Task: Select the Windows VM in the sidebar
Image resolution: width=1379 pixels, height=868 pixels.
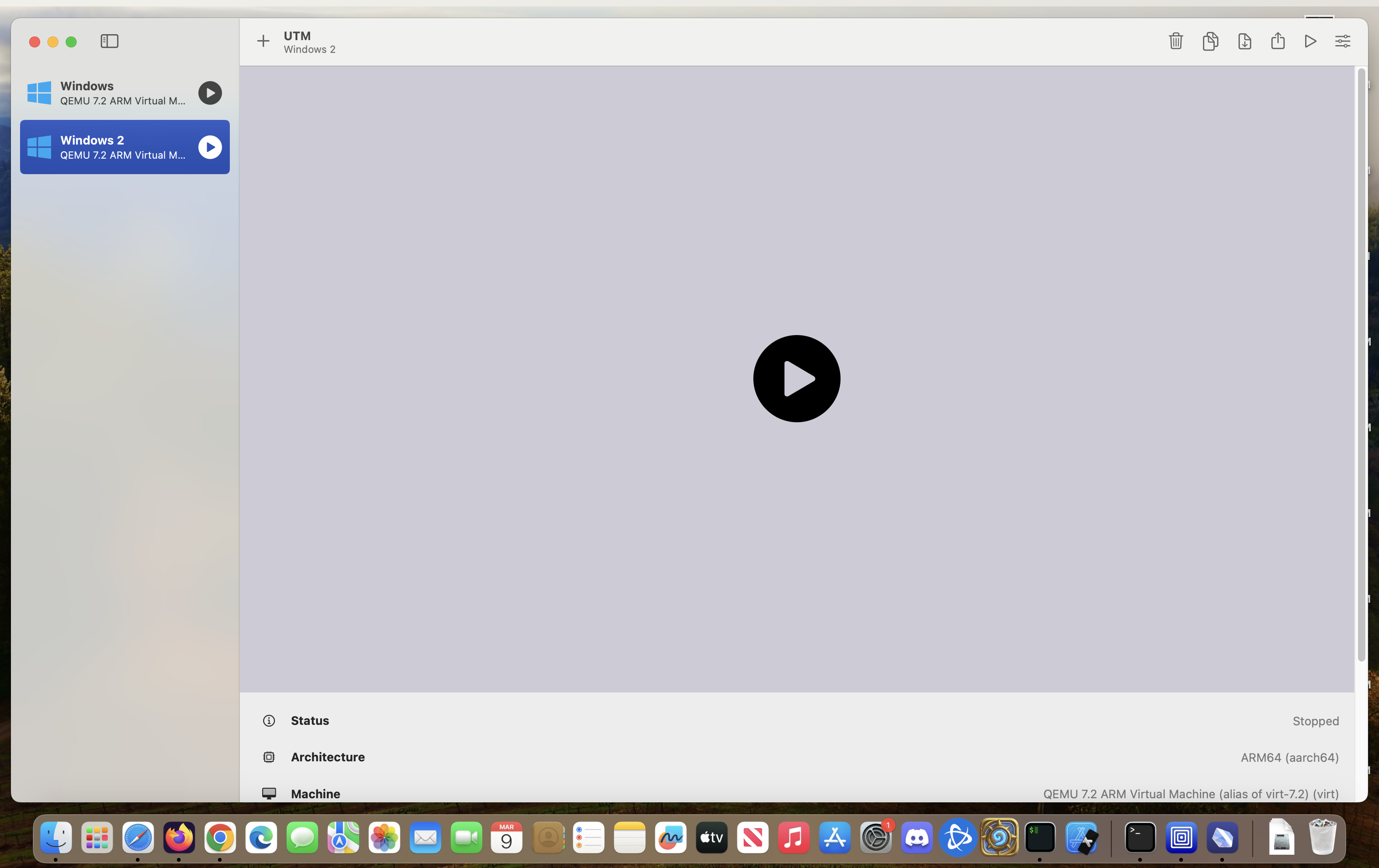Action: tap(103, 93)
